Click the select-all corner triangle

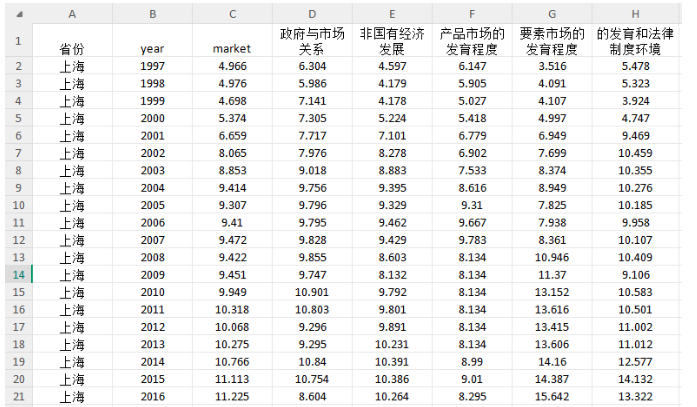pos(19,14)
